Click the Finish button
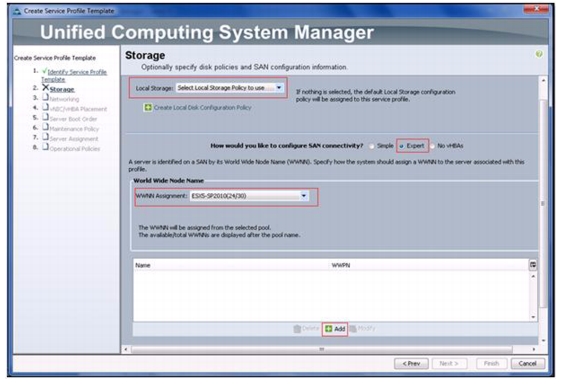The width and height of the screenshot is (576, 384). point(492,364)
